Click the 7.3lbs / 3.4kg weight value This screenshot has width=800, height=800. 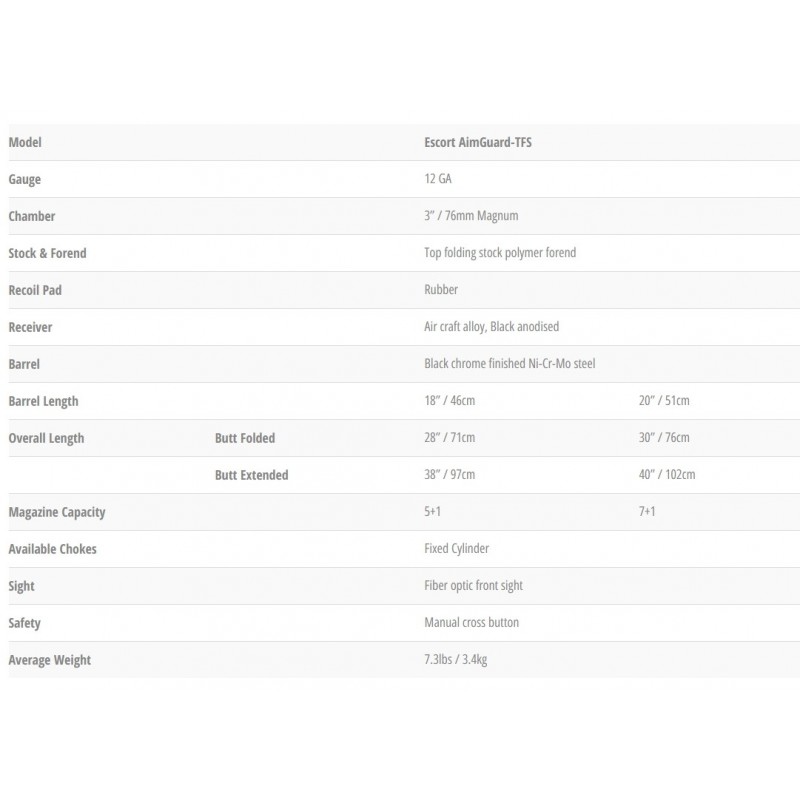[462, 660]
